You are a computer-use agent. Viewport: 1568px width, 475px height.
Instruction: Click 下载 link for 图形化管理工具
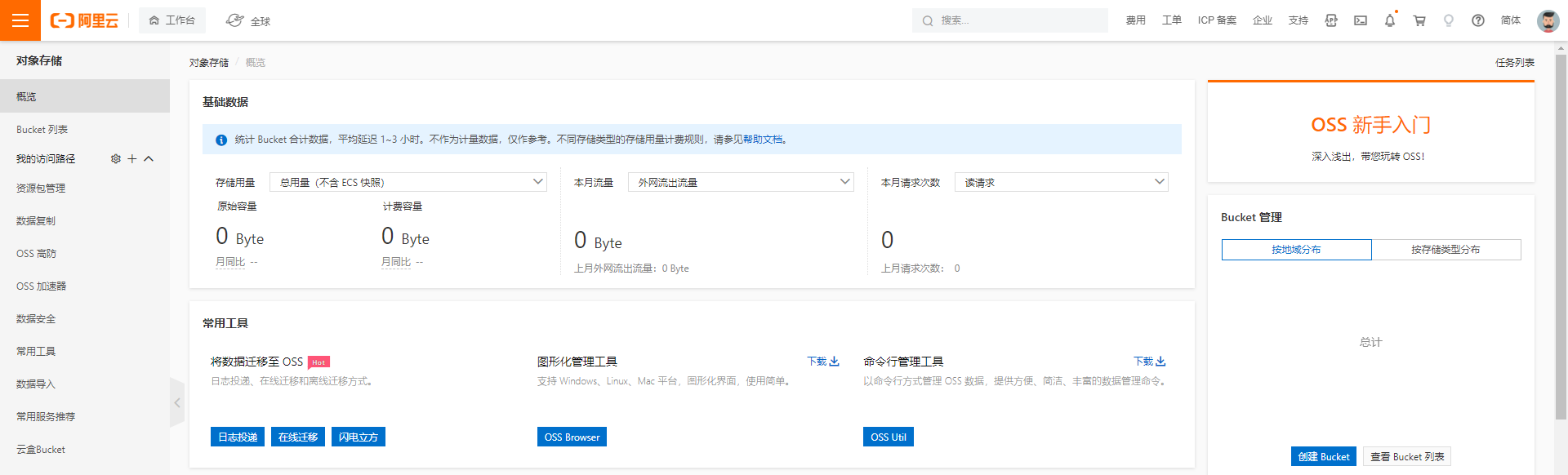tap(823, 362)
